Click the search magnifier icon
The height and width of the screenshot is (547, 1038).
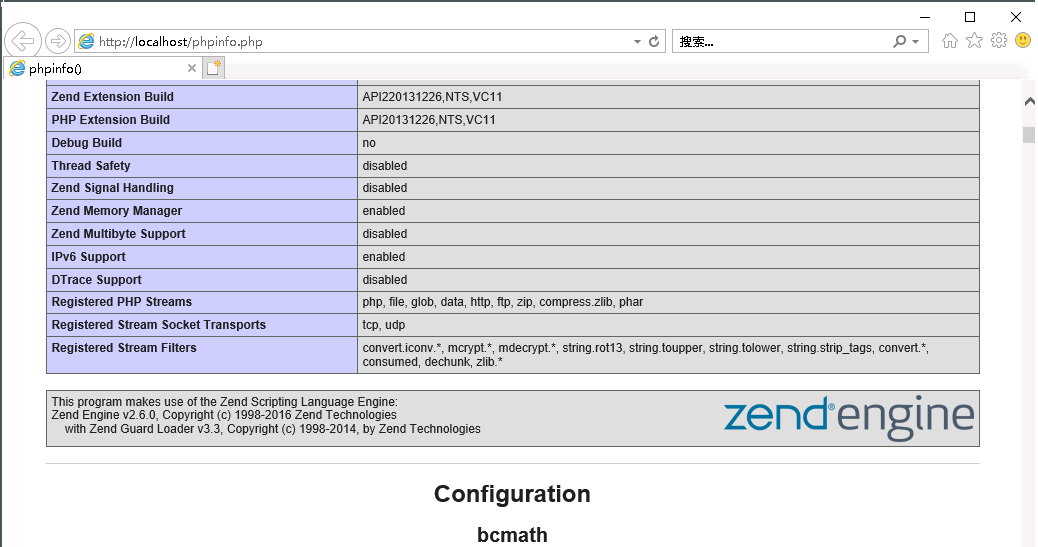tap(899, 42)
